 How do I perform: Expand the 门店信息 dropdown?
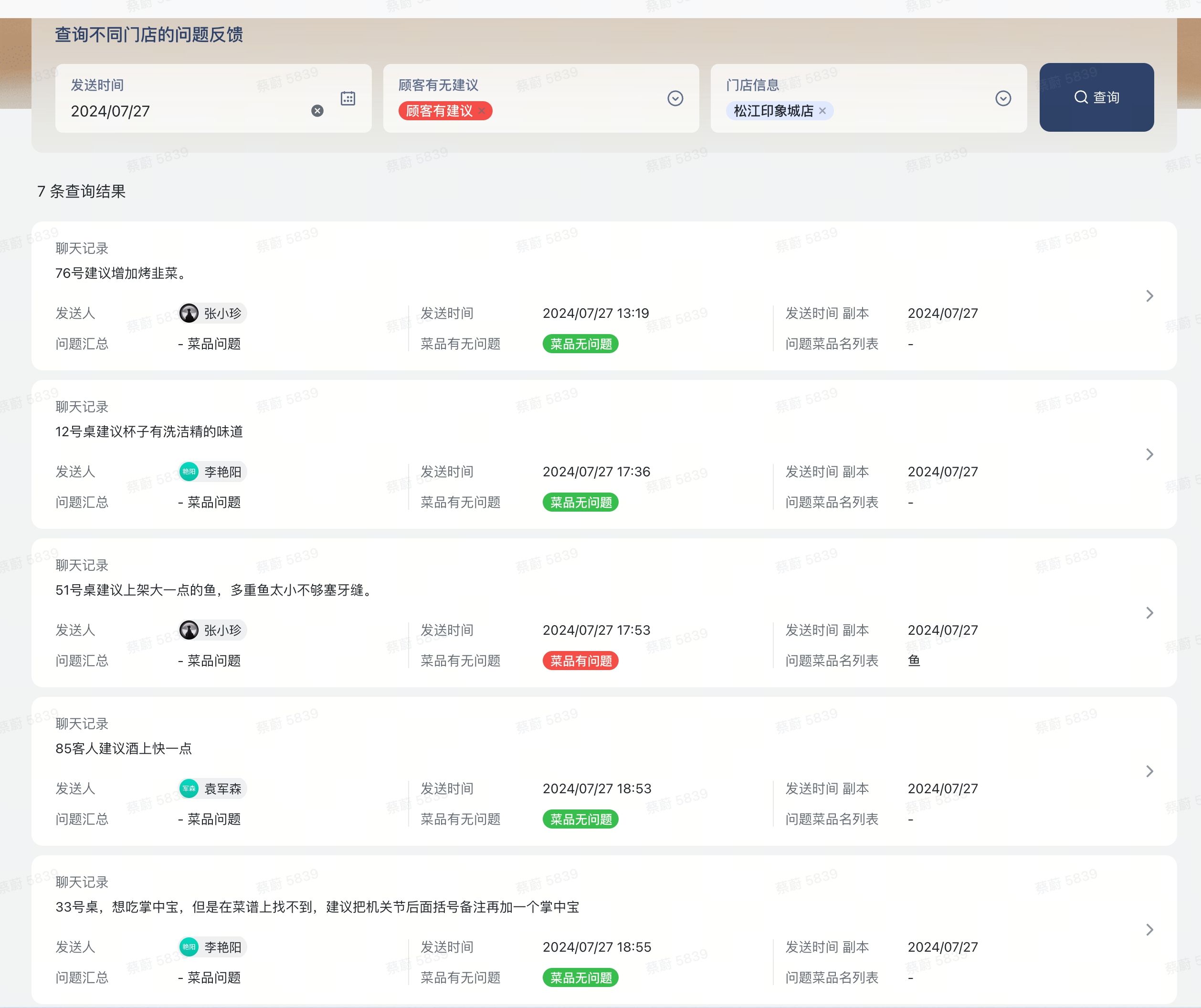1002,98
